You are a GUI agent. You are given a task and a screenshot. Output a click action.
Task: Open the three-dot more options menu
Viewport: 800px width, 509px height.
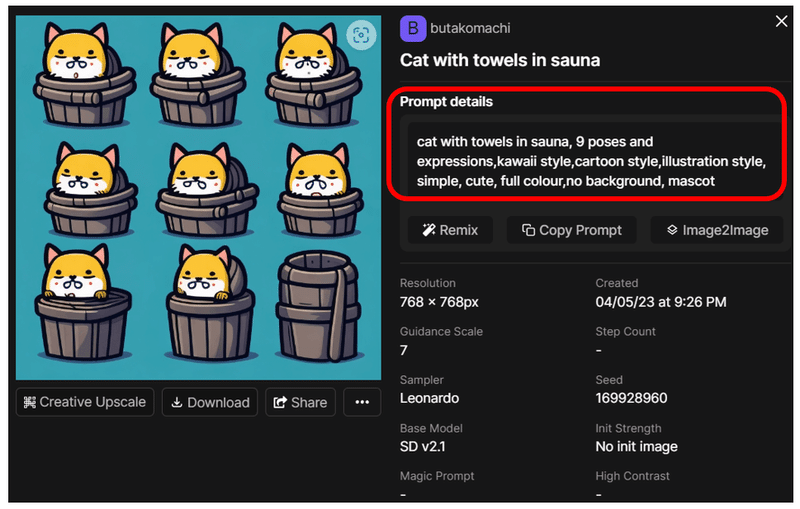tap(362, 402)
